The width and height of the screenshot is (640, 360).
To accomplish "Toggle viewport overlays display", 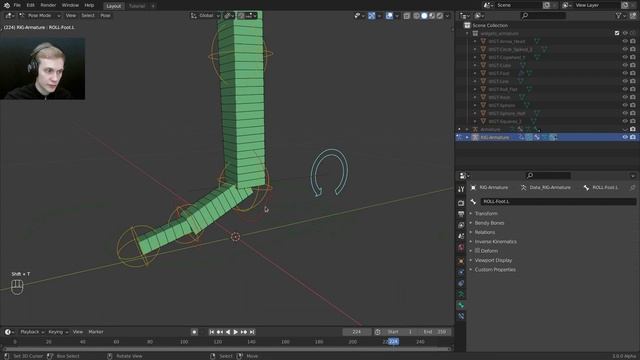I will (389, 16).
